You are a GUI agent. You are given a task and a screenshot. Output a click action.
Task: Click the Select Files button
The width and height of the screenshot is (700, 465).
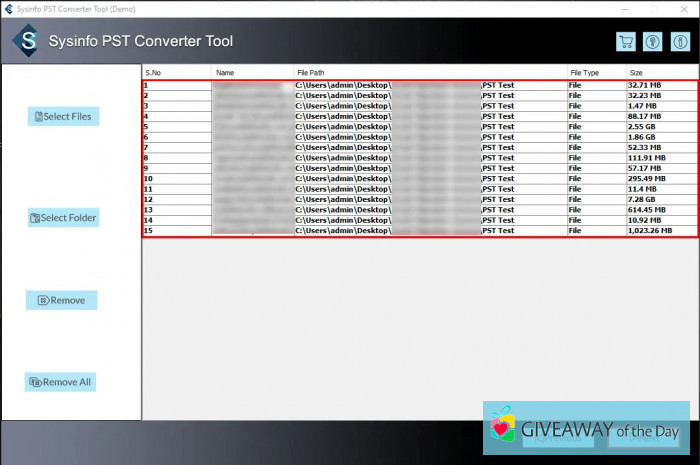pyautogui.click(x=63, y=117)
